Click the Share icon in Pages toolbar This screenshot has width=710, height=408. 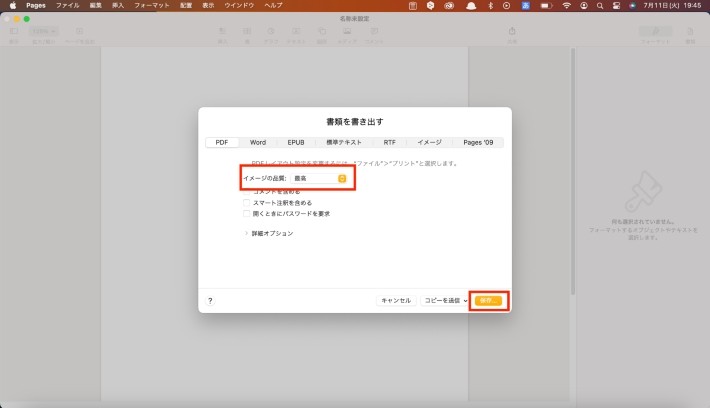coord(512,31)
